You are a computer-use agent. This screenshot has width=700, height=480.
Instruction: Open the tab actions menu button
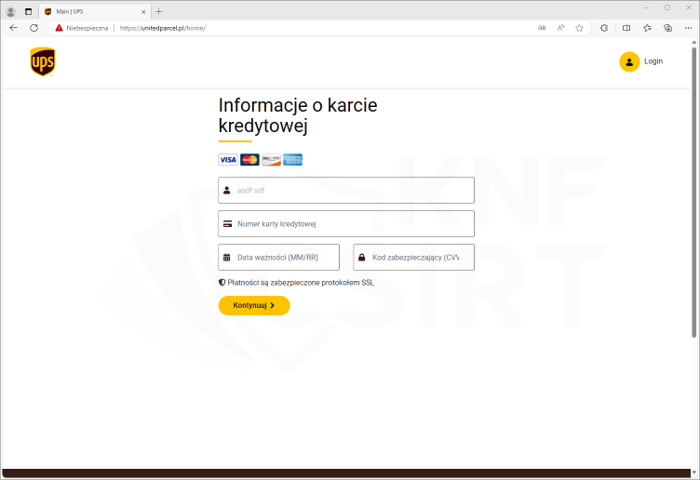click(x=28, y=11)
